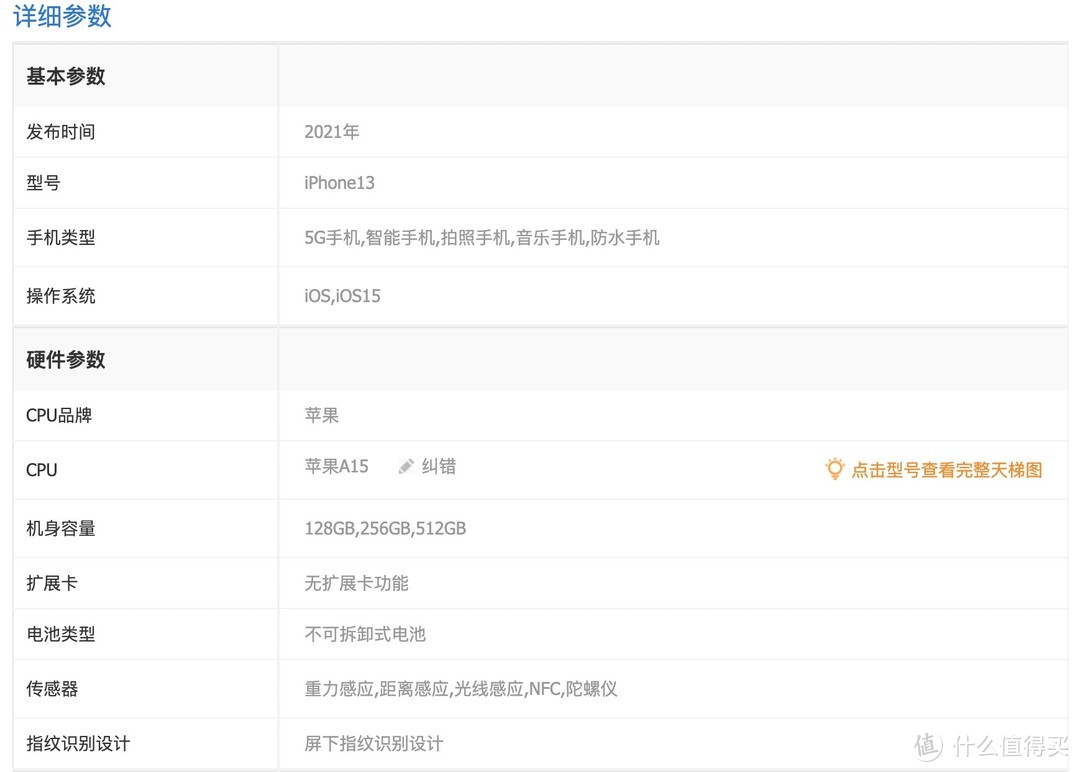Select the 苹果 CPU brand value
This screenshot has height=772, width=1080.
point(322,415)
